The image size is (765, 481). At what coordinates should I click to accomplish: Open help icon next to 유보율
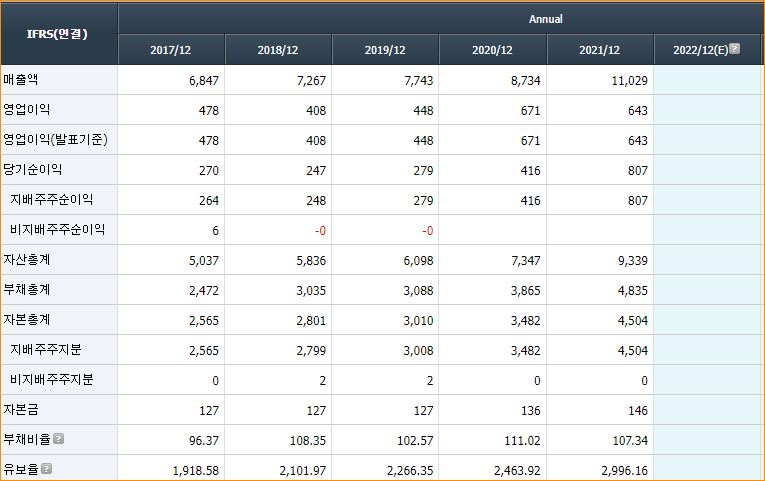[46, 469]
